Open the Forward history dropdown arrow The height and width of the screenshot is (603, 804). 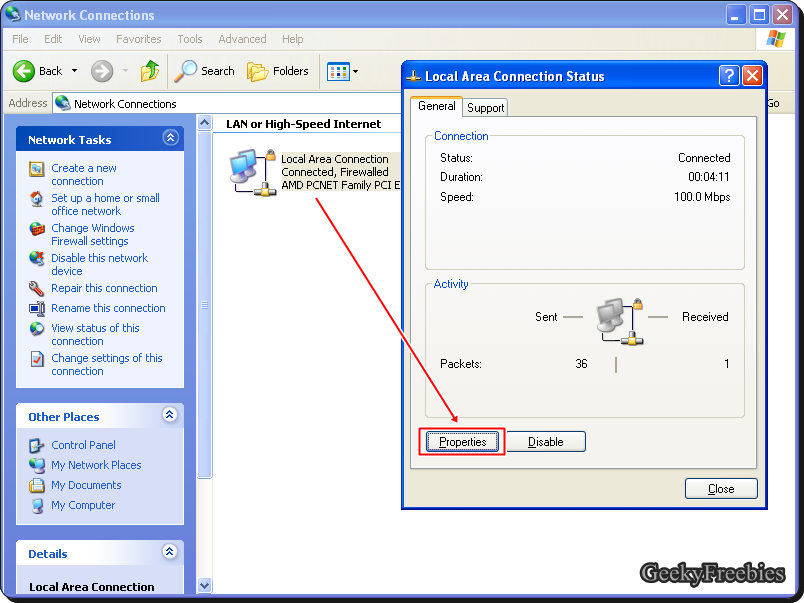[125, 71]
